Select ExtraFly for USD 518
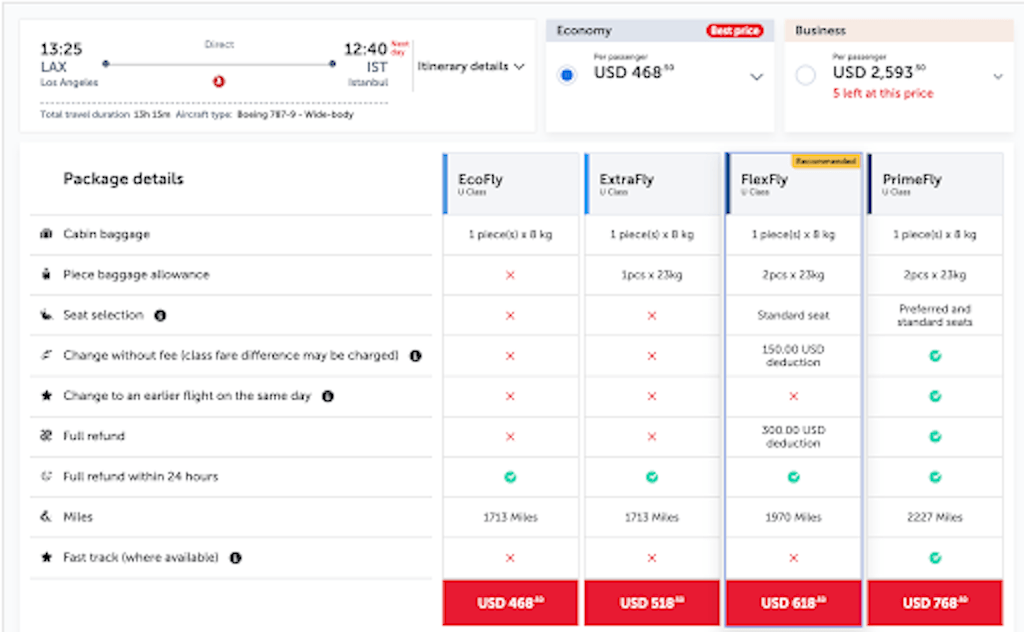 coord(652,603)
